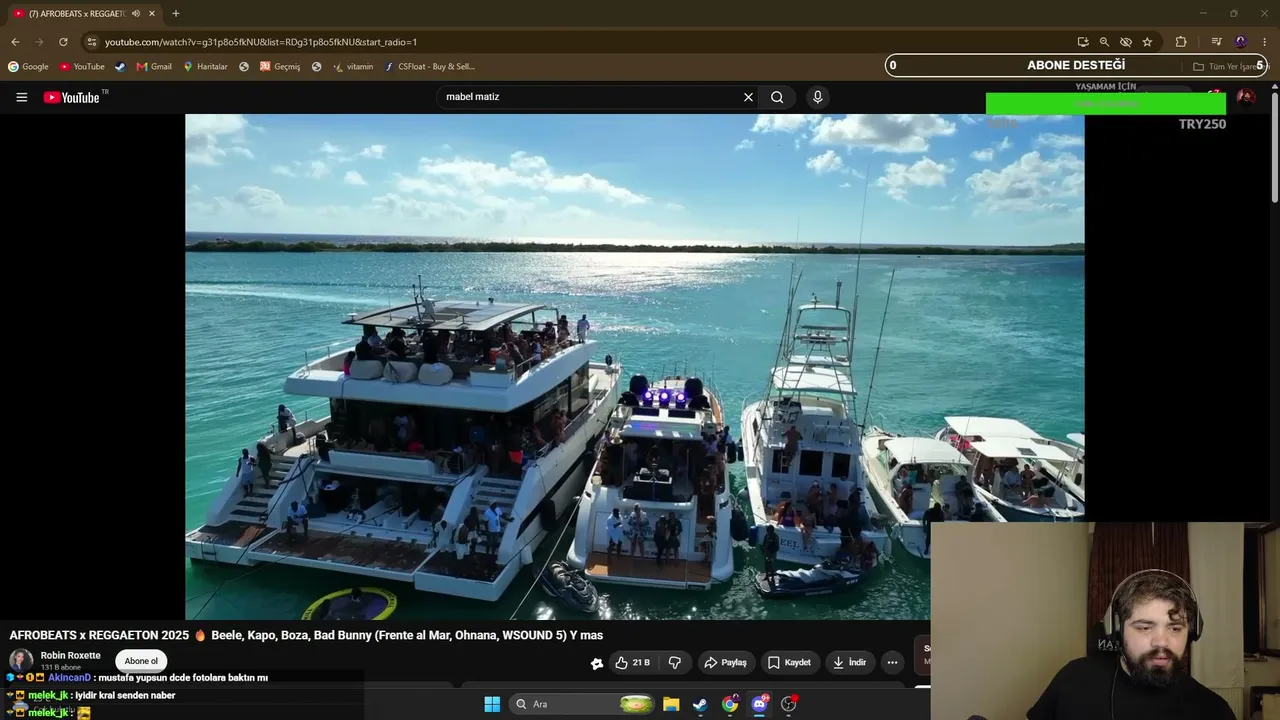Like the video (21 B)
This screenshot has width=1280, height=720.
coord(633,663)
